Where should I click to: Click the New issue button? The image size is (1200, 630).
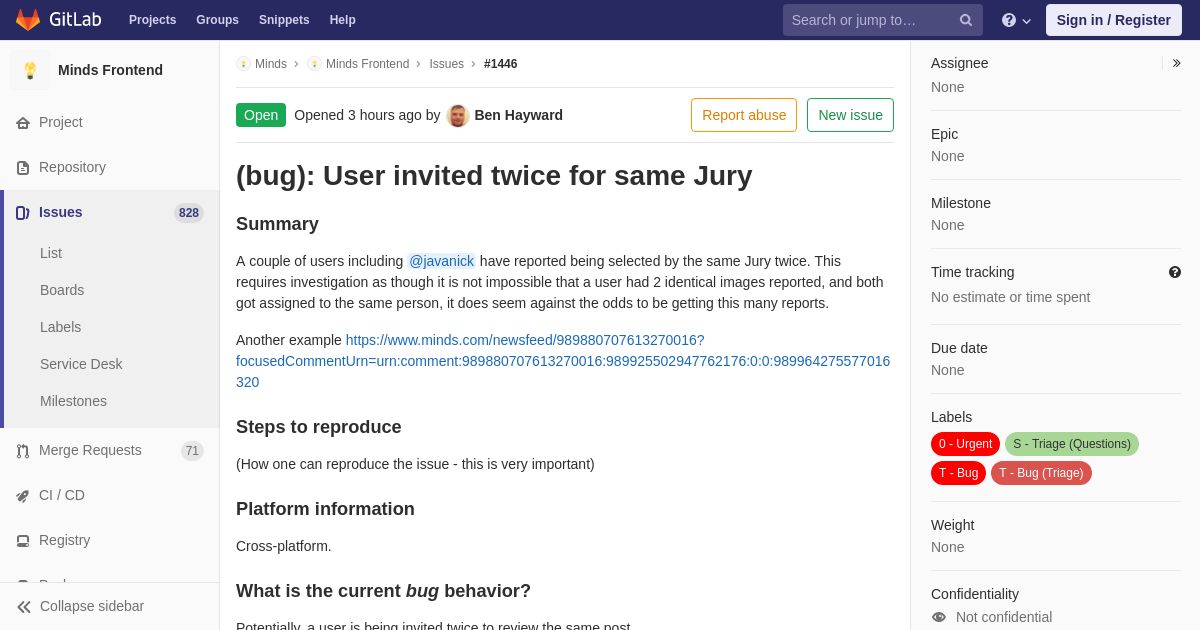click(x=851, y=115)
